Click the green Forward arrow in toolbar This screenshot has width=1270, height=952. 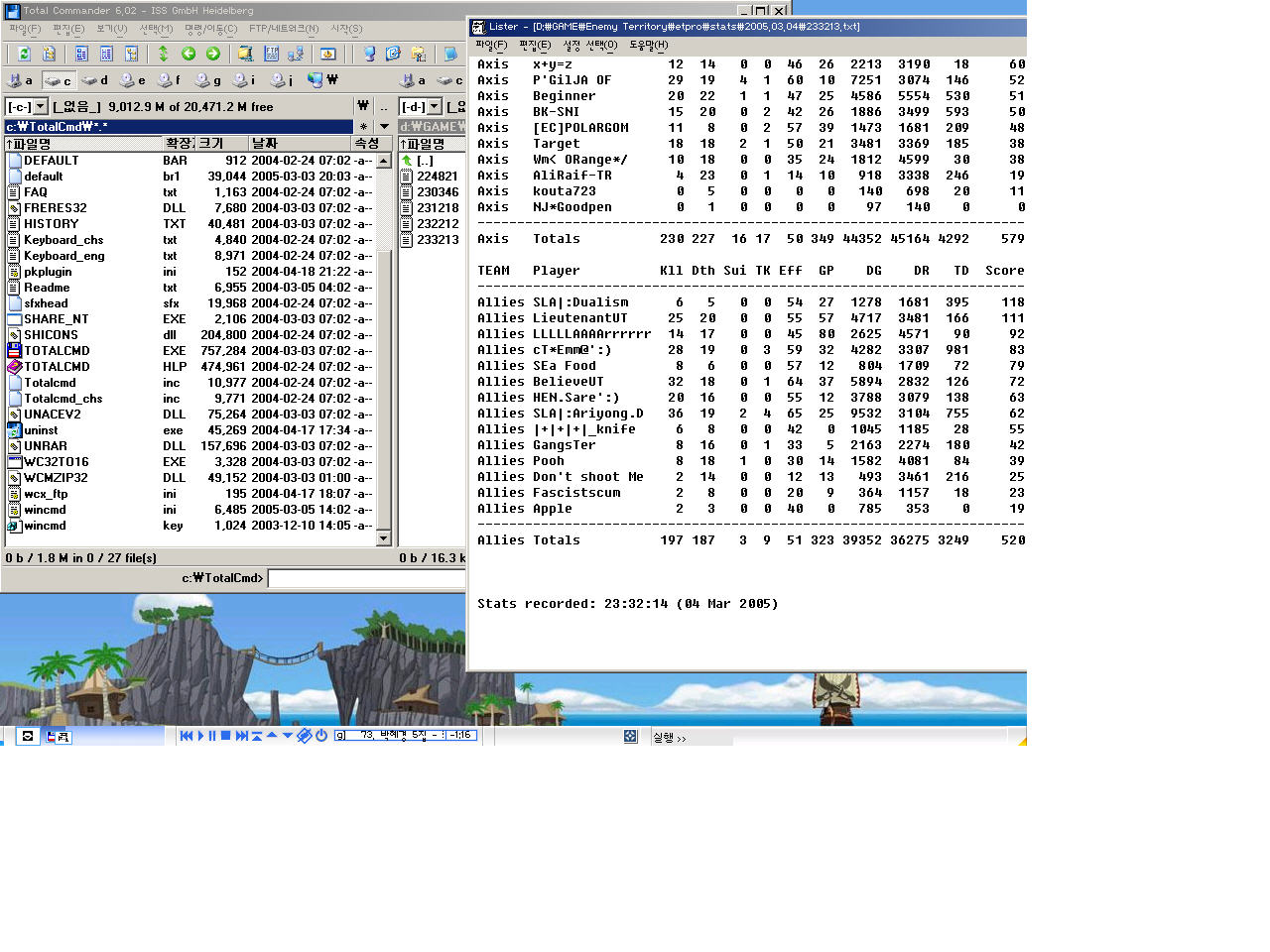coord(212,54)
